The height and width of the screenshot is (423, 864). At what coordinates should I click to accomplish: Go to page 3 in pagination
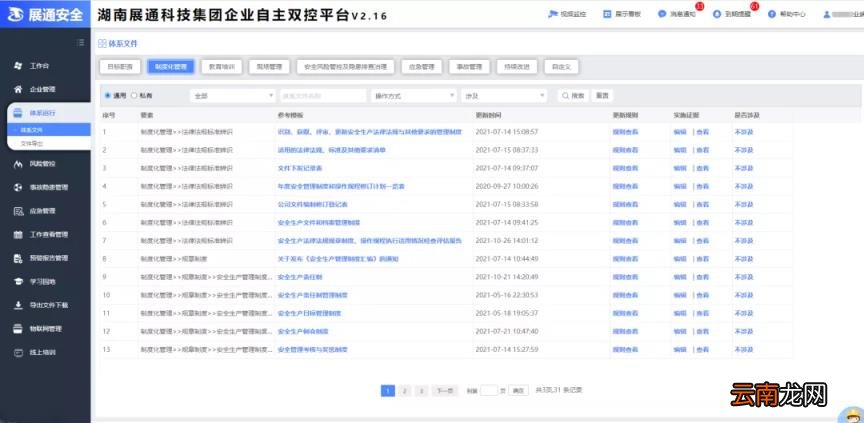pyautogui.click(x=422, y=391)
